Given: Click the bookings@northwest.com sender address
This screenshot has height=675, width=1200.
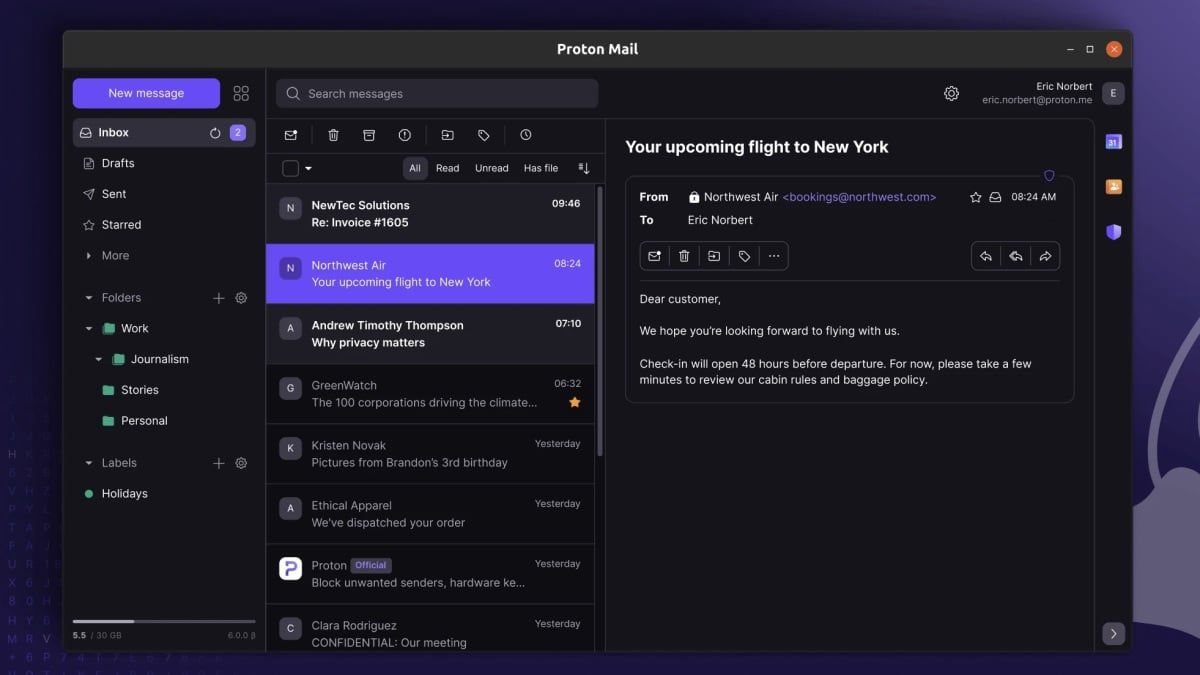Looking at the screenshot, I should [x=859, y=197].
